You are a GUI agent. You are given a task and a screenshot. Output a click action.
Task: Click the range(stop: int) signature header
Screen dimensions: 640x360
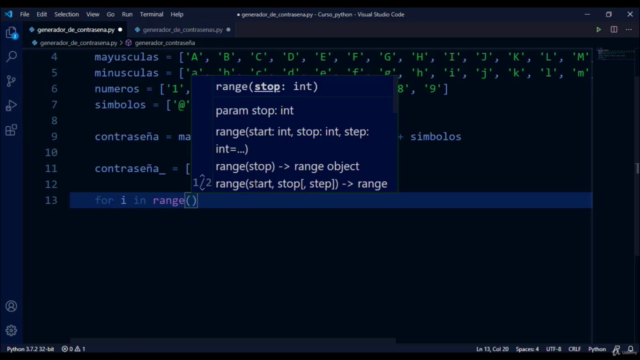point(267,87)
